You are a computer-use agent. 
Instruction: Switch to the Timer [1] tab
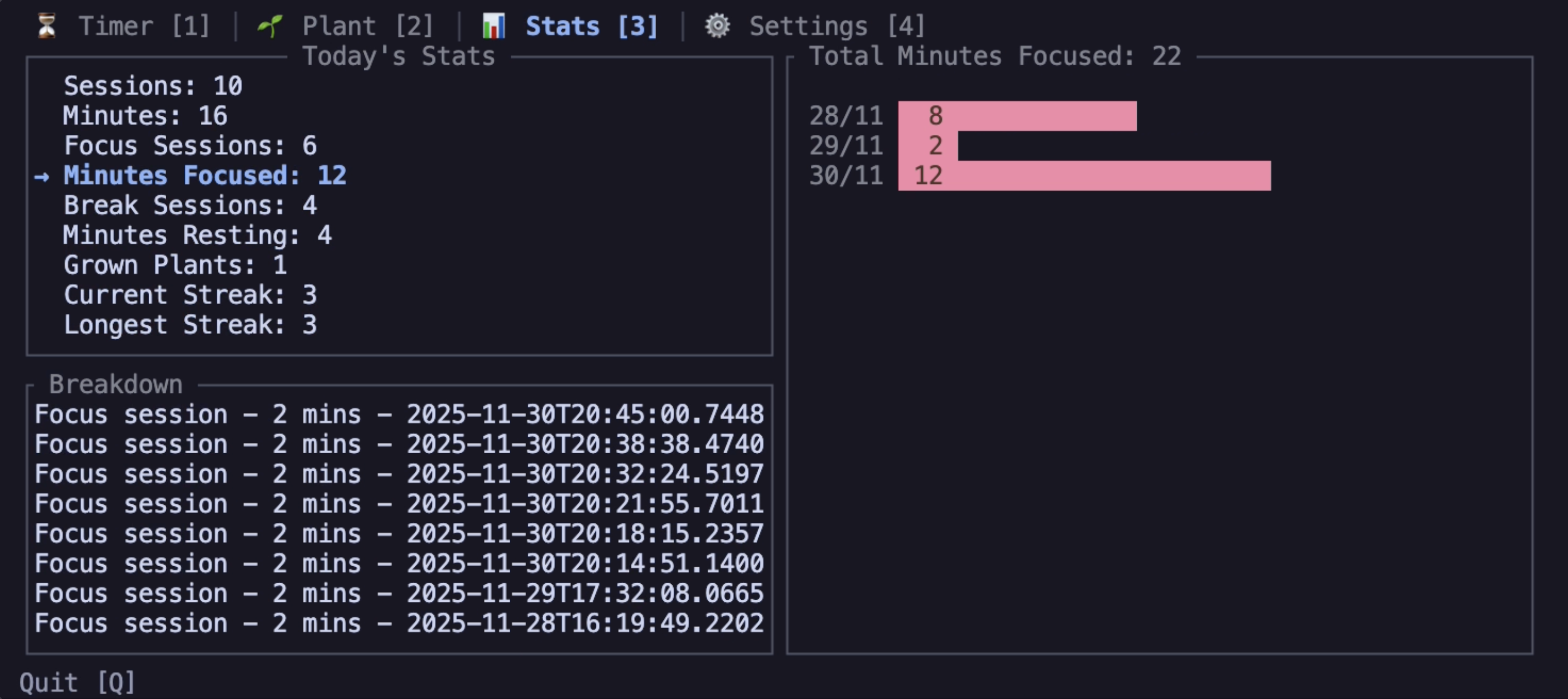point(144,26)
